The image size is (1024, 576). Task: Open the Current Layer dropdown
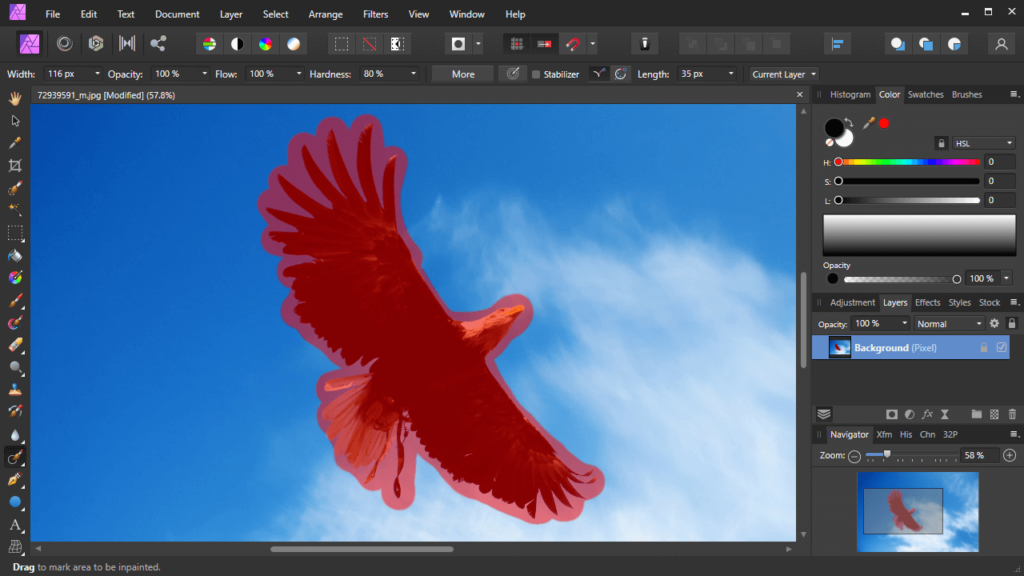click(x=783, y=73)
